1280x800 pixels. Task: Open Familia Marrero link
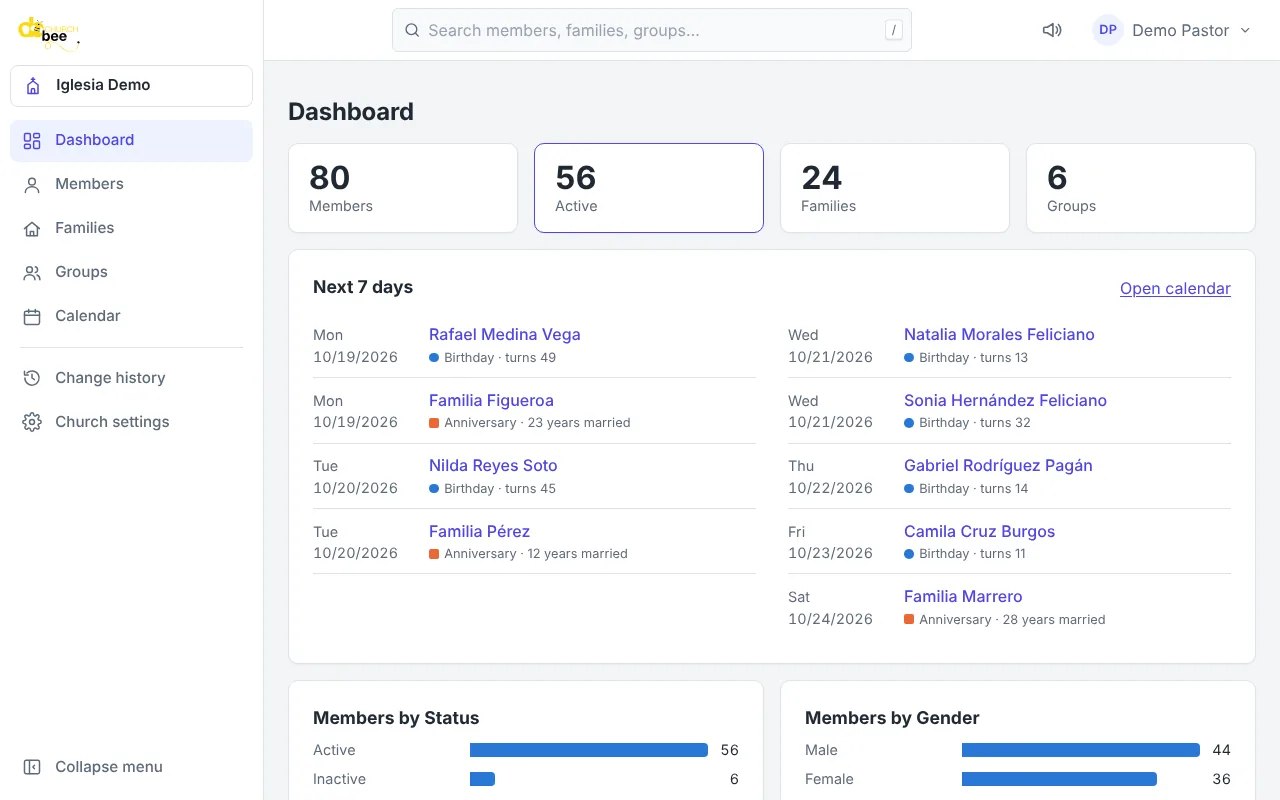coord(963,596)
